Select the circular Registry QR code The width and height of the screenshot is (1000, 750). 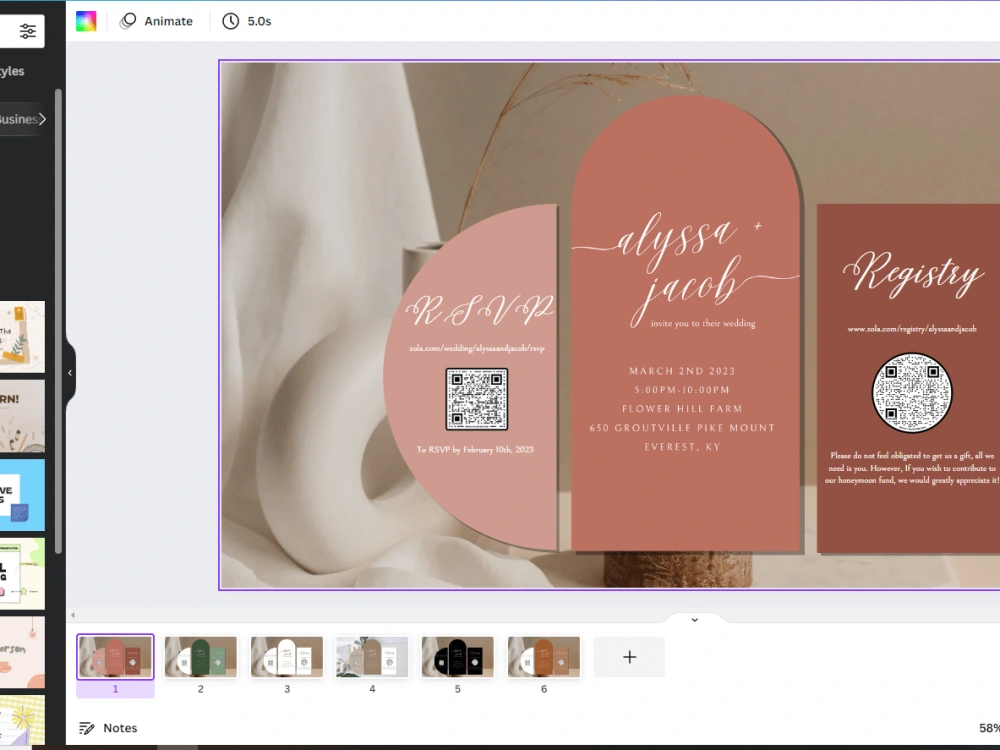click(912, 393)
